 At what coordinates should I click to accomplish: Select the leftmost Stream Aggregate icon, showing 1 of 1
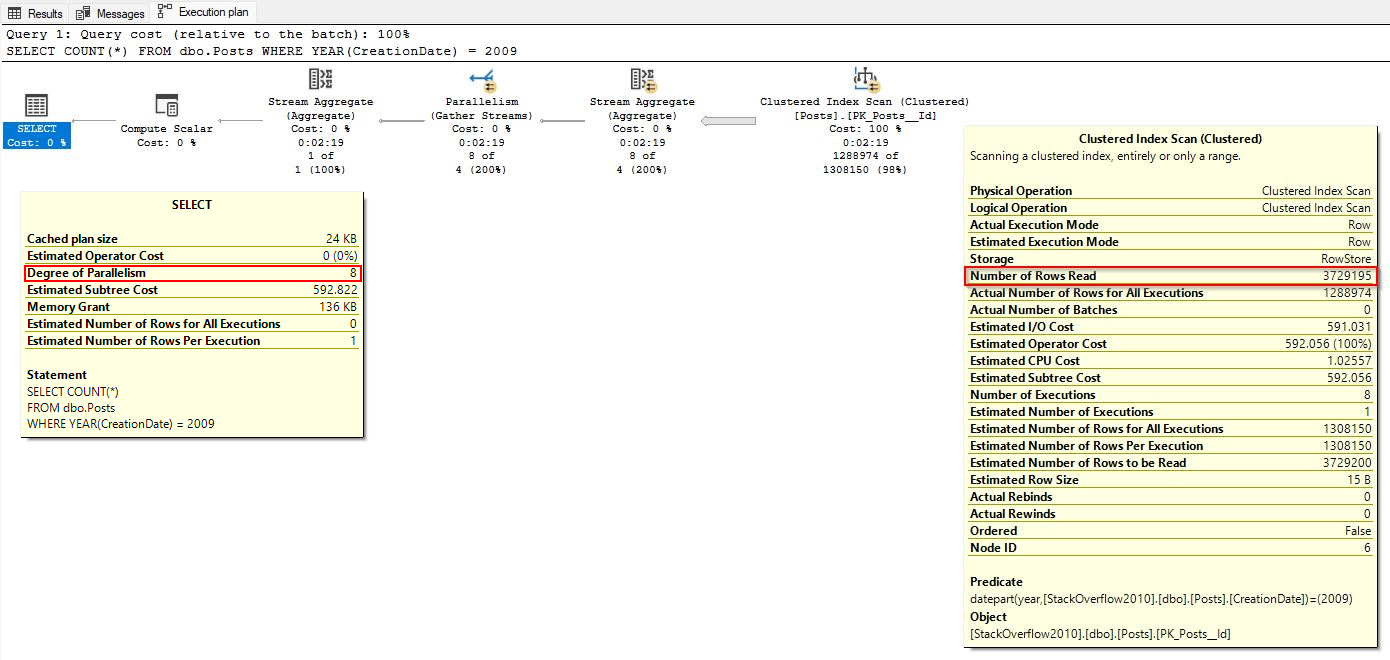tap(321, 80)
